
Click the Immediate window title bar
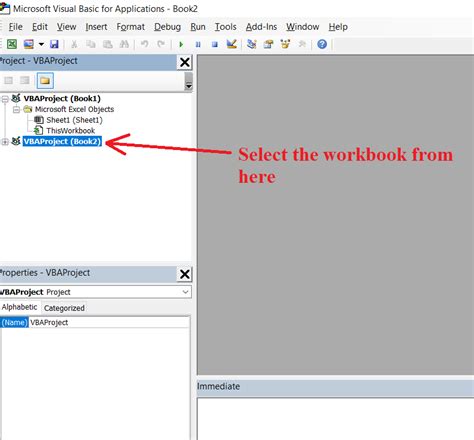coord(335,387)
